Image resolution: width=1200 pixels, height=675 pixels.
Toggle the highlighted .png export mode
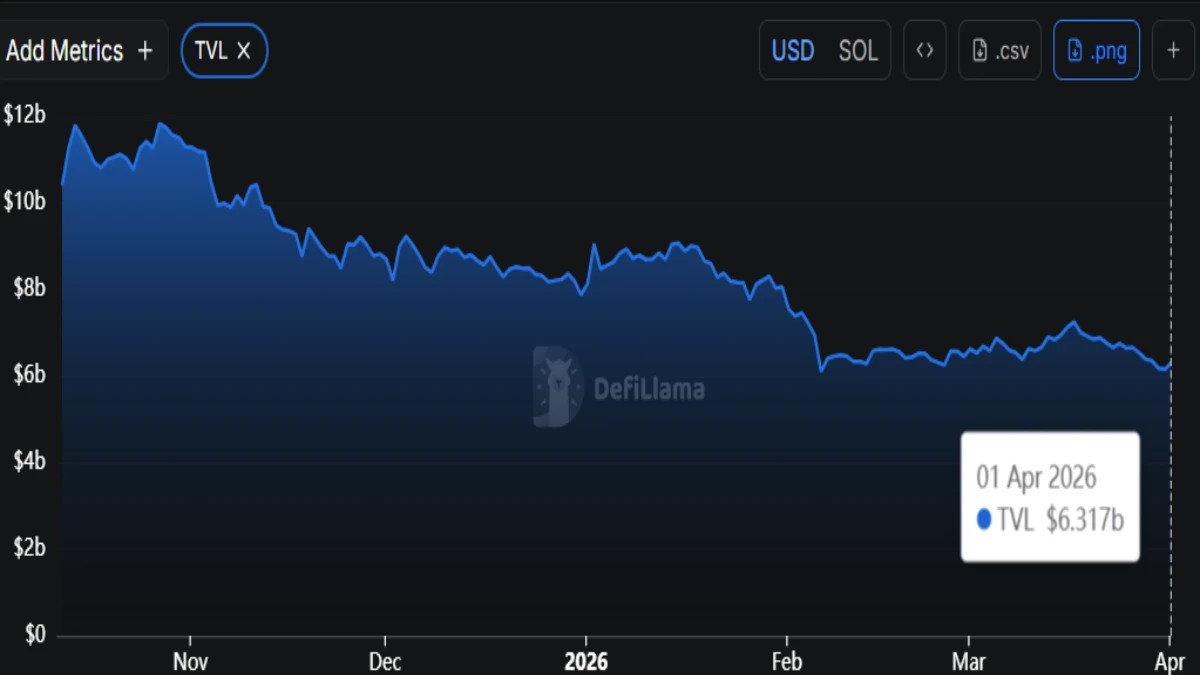coord(1097,50)
